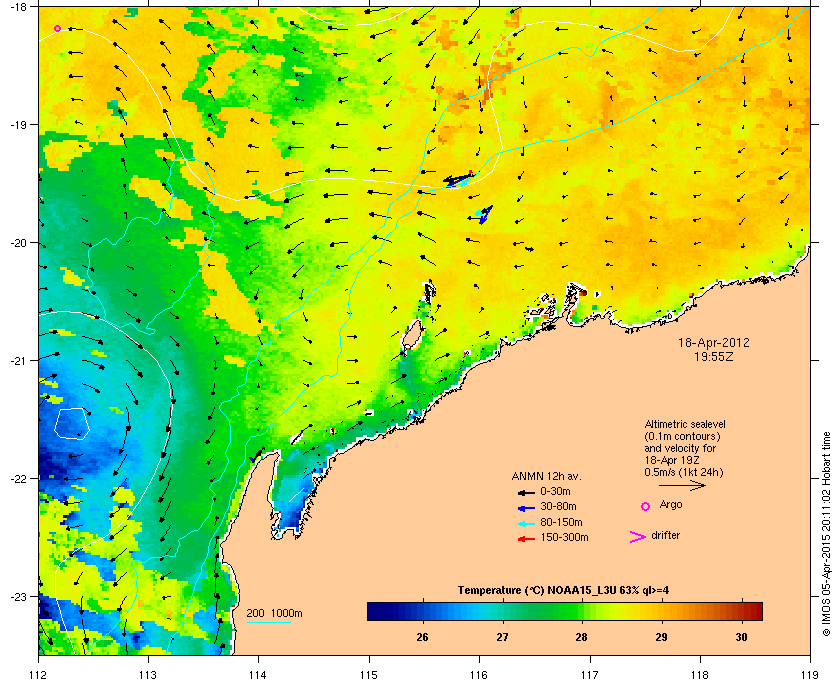Click the colorbar tick label 29
840x680 pixels.
point(662,637)
